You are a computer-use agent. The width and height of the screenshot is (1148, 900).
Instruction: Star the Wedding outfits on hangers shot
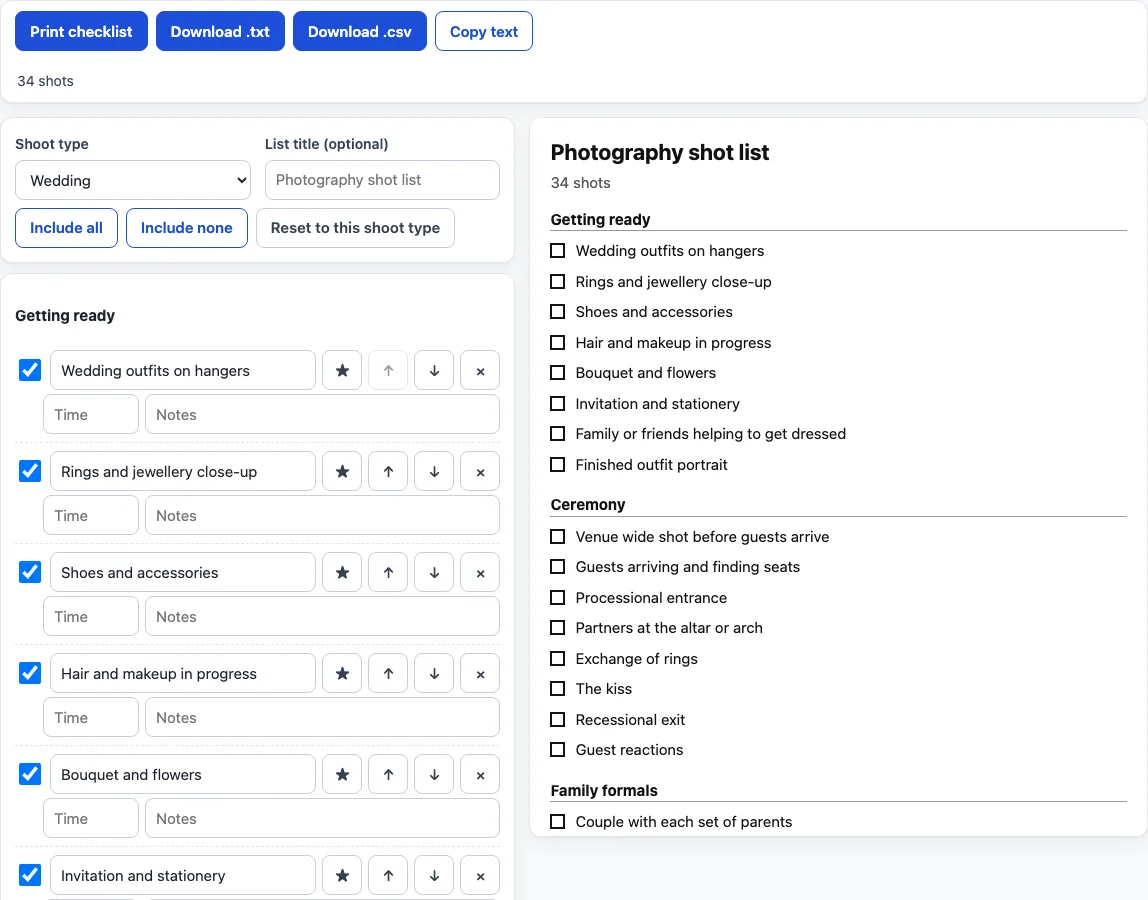tap(342, 371)
